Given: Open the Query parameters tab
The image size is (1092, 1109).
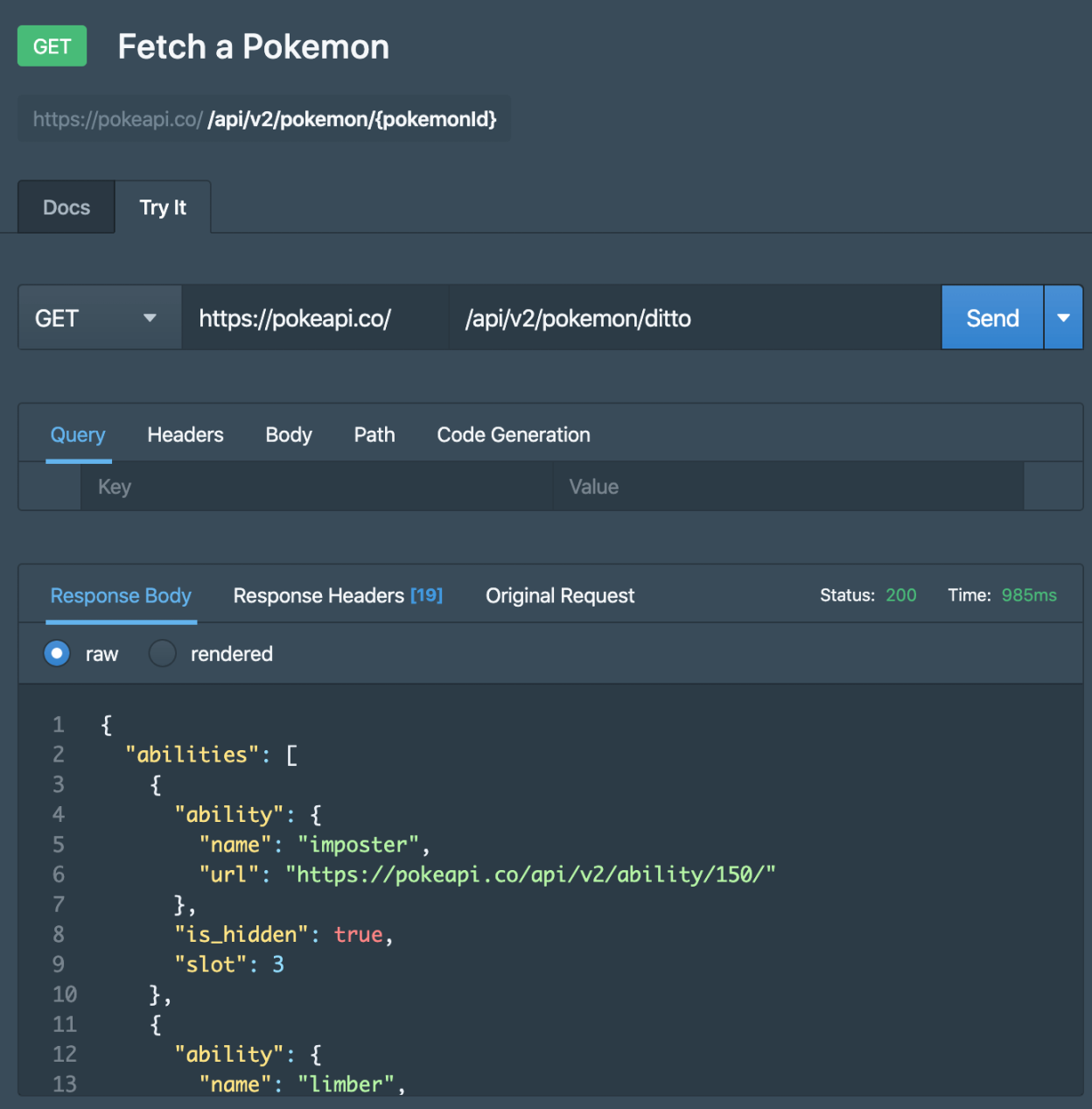Looking at the screenshot, I should coord(78,435).
